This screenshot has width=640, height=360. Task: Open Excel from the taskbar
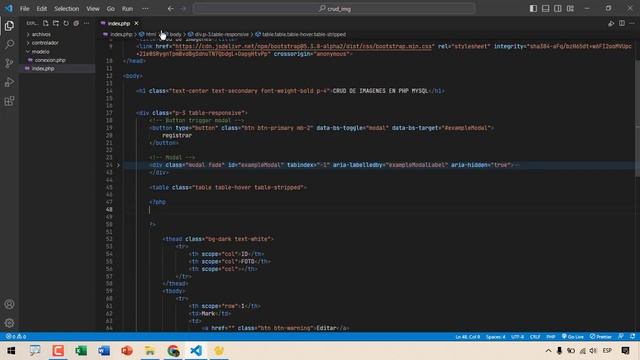81,351
